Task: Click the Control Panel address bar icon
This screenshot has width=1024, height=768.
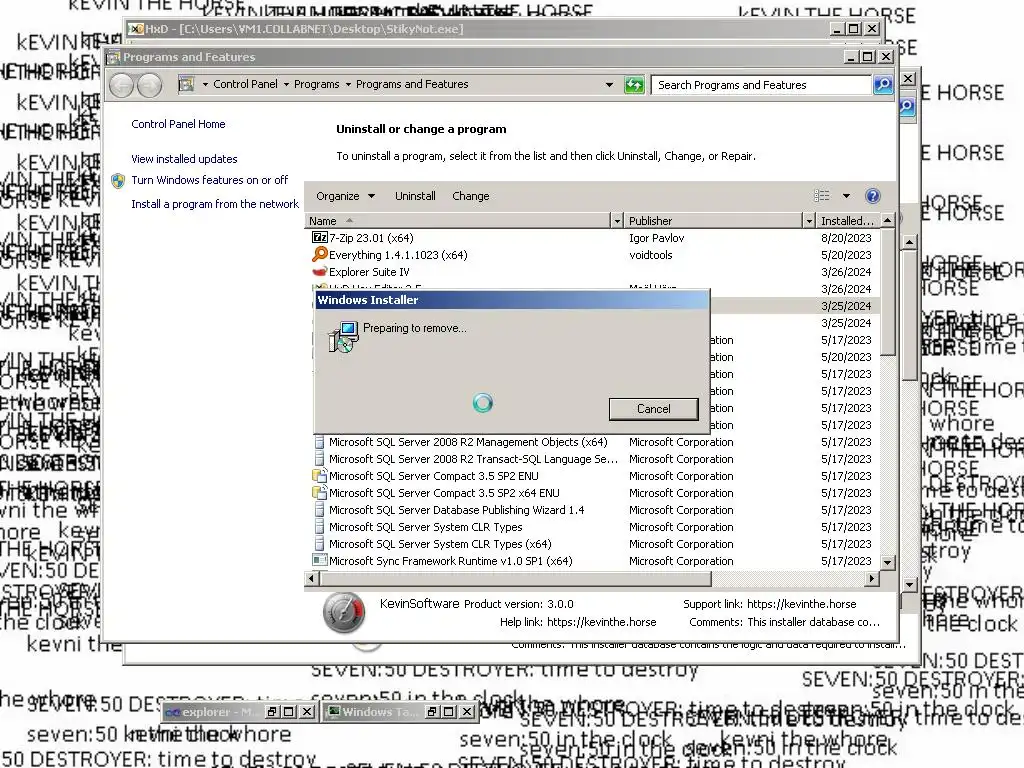Action: click(x=187, y=84)
